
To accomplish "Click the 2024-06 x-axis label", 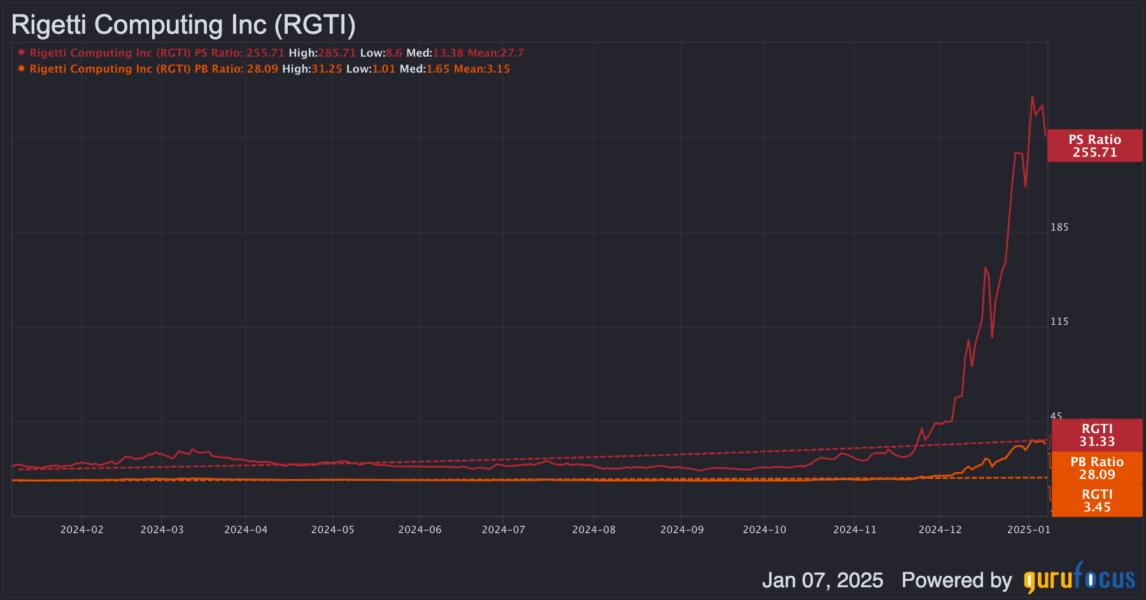I will 420,529.
